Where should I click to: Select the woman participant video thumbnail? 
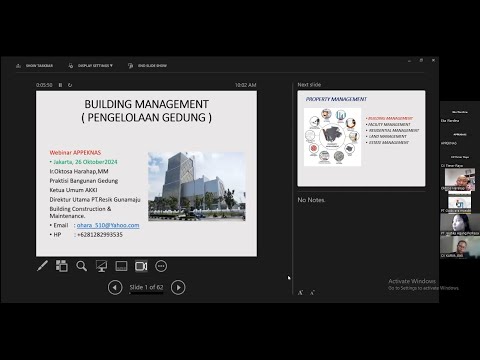pyautogui.click(x=460, y=224)
